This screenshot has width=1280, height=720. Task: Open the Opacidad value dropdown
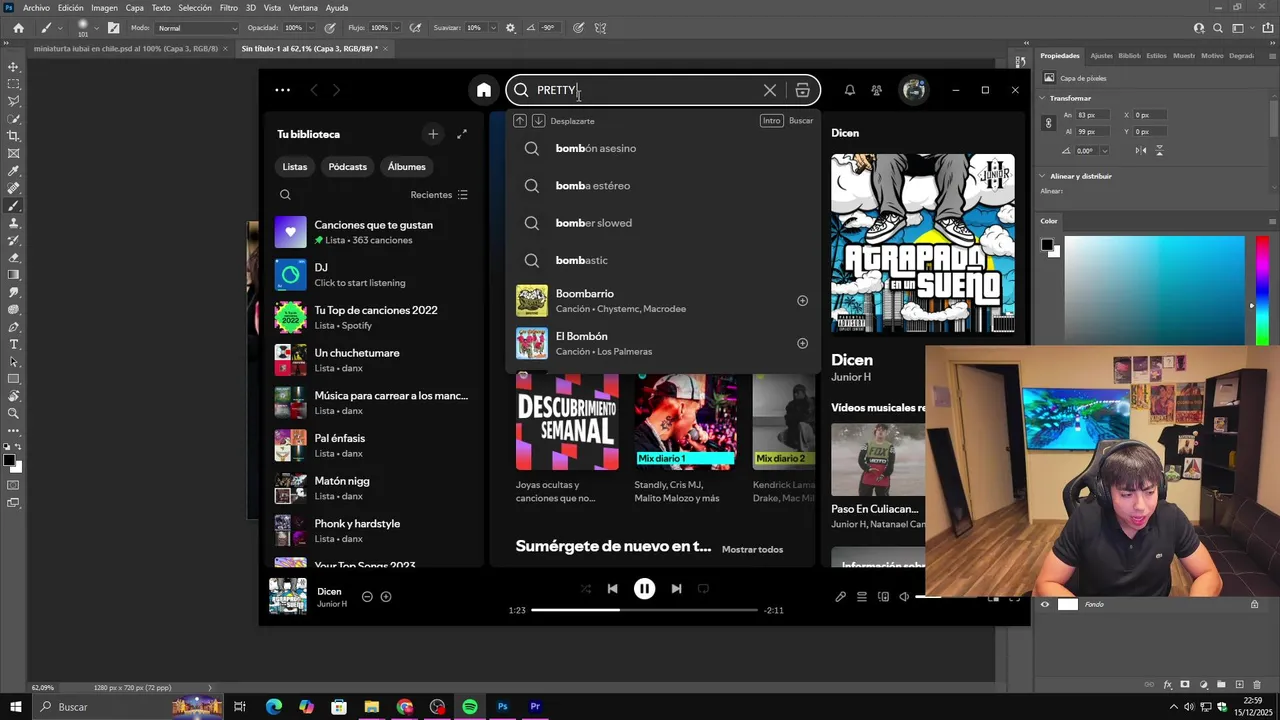311,28
